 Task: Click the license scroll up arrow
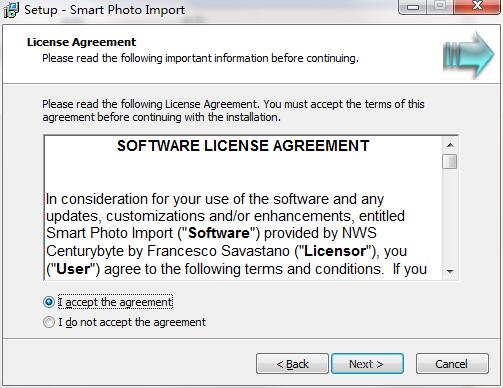(x=450, y=145)
